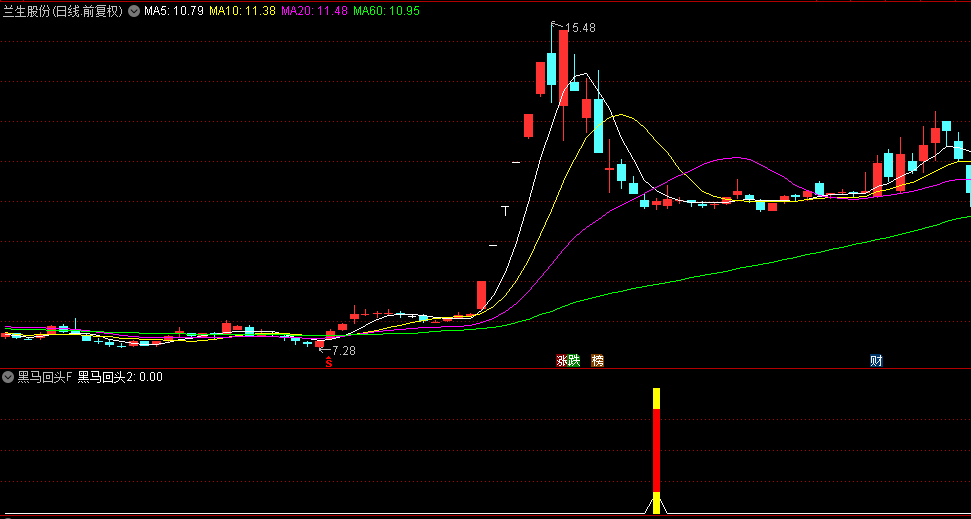The width and height of the screenshot is (971, 519).
Task: Click the brown 榜 event marker icon
Action: 597,360
